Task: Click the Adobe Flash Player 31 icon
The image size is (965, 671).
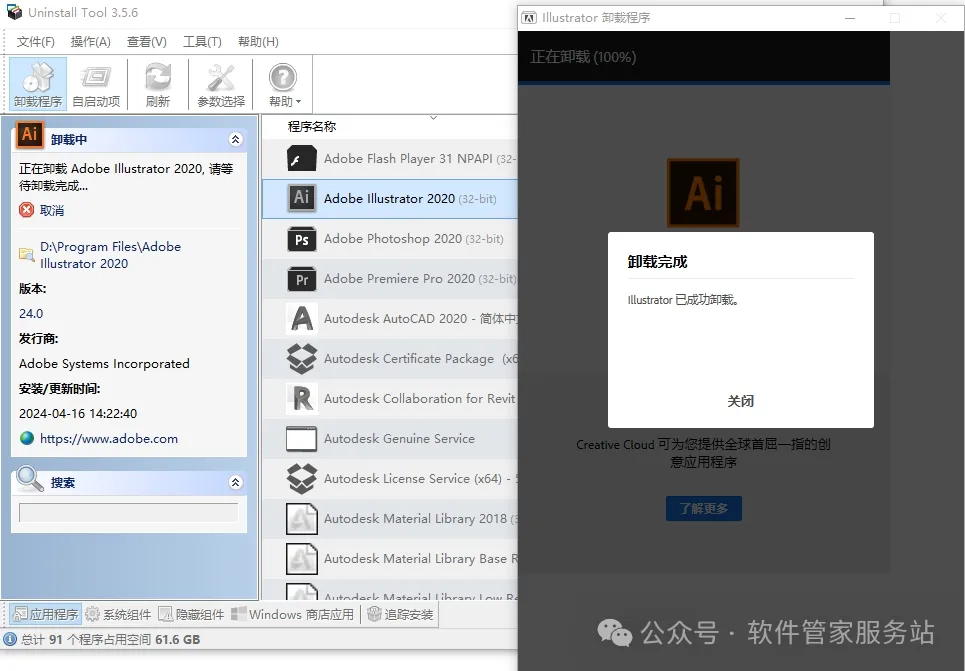Action: pos(302,159)
